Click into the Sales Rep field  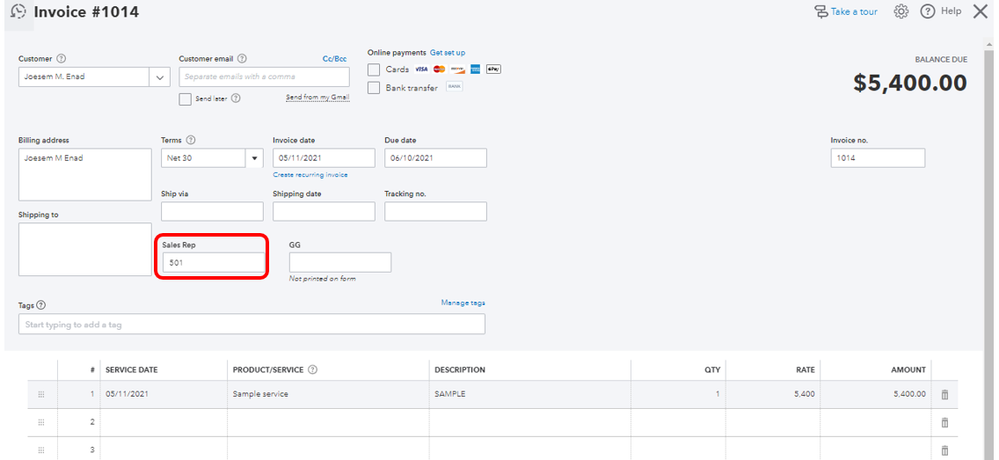click(x=212, y=263)
